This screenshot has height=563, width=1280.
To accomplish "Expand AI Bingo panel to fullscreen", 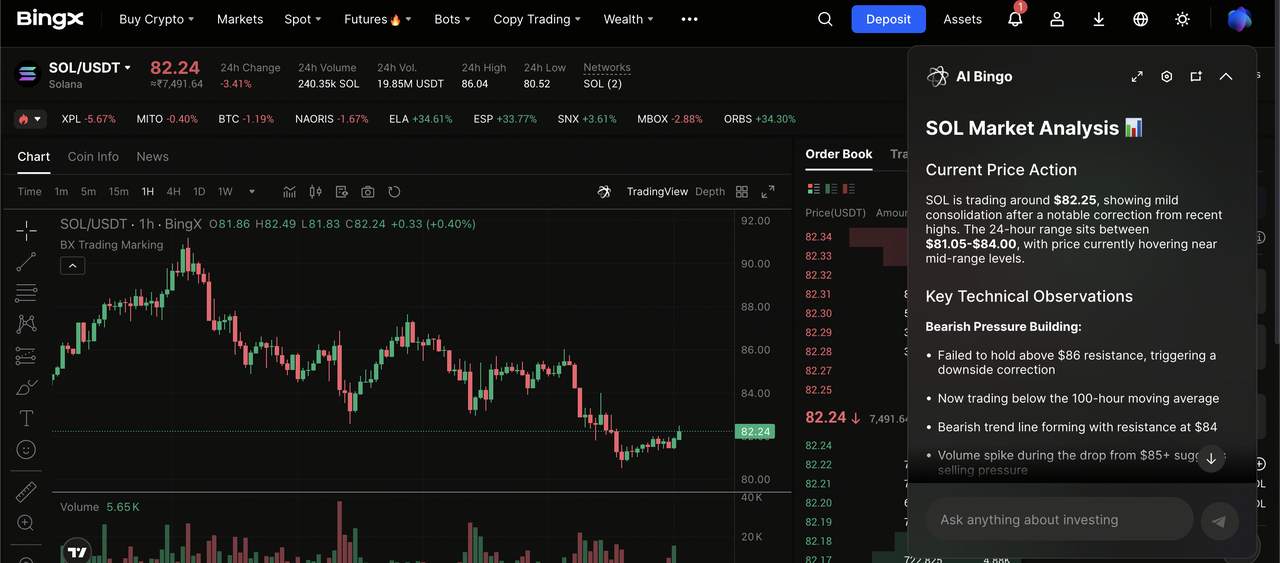I will (x=1137, y=77).
